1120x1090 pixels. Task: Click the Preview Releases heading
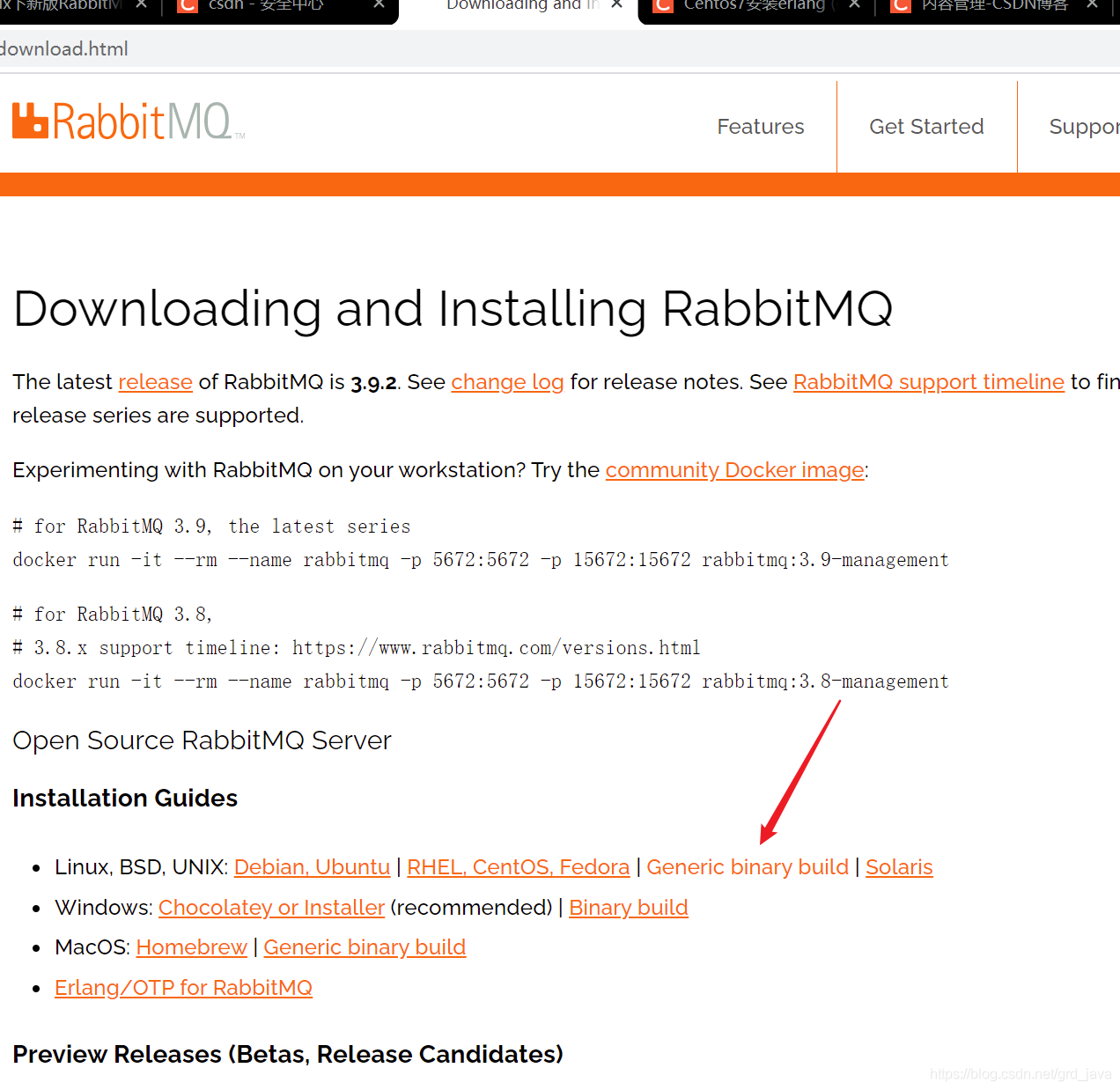288,1055
